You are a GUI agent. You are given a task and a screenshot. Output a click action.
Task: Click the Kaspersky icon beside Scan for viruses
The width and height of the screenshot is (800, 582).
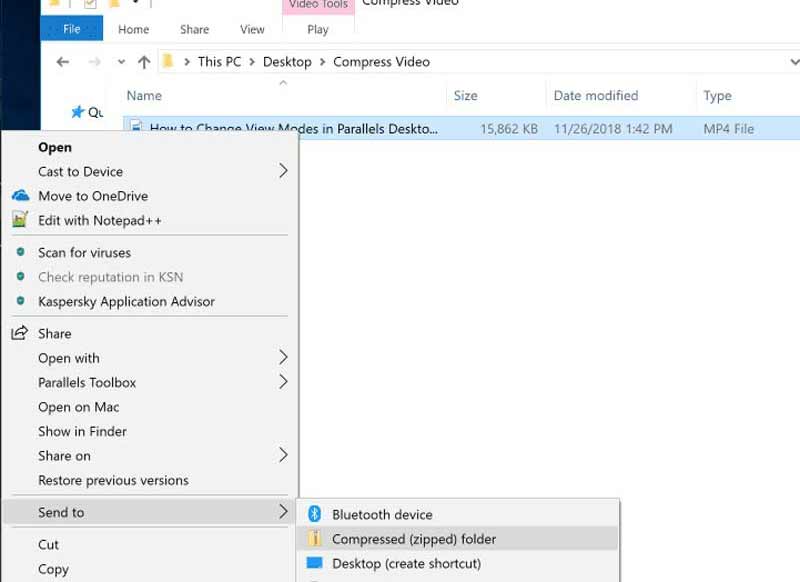tap(20, 251)
